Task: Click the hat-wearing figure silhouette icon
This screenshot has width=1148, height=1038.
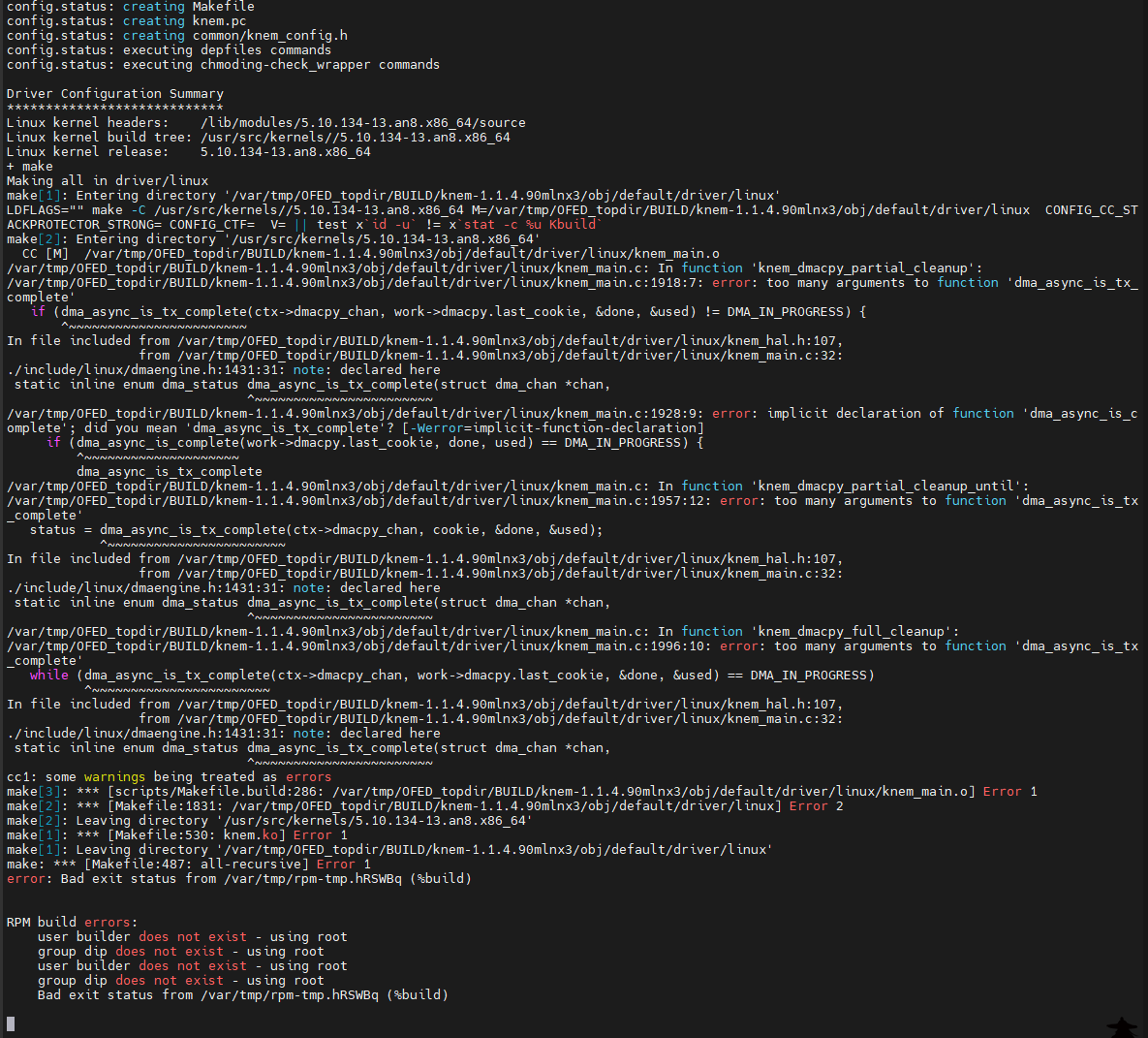Action: pyautogui.click(x=1122, y=1027)
